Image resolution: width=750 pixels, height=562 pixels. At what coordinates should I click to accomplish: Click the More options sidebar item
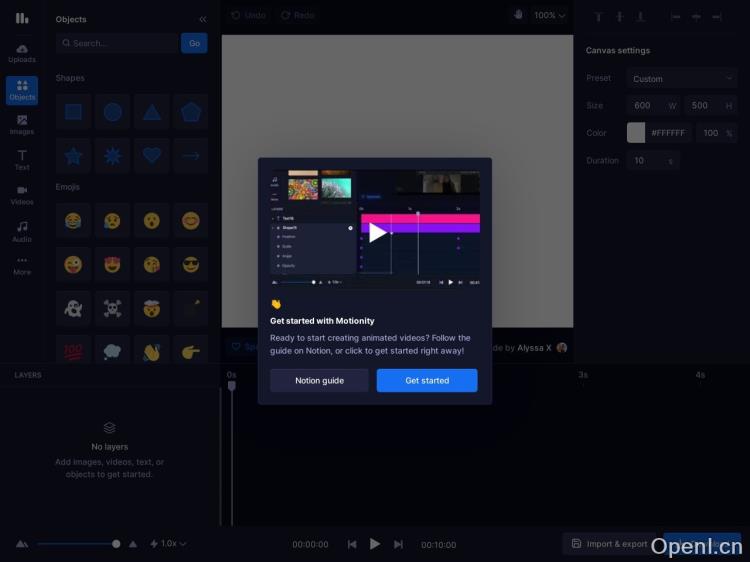(22, 266)
